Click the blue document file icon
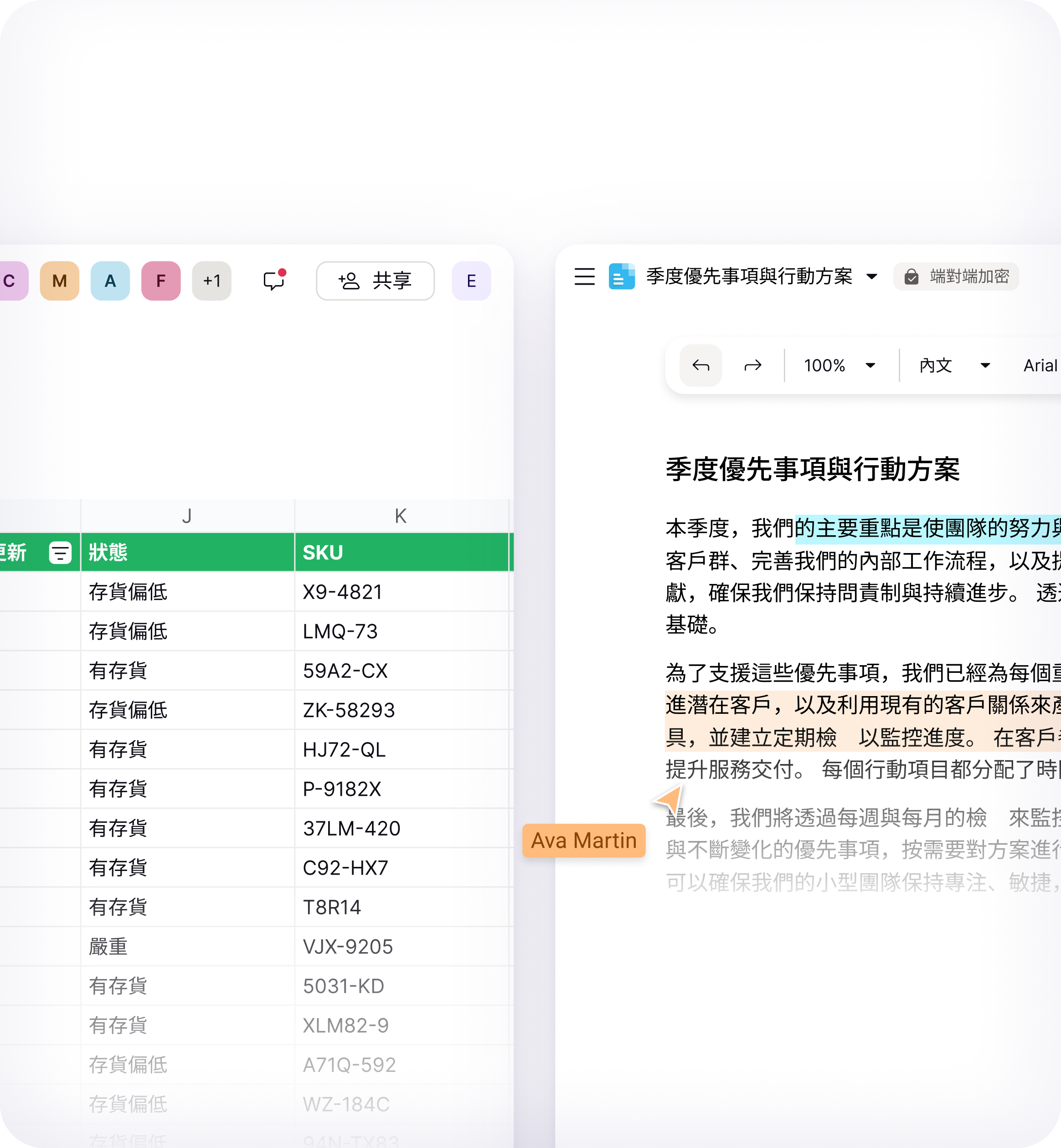Viewport: 1061px width, 1148px height. point(622,277)
